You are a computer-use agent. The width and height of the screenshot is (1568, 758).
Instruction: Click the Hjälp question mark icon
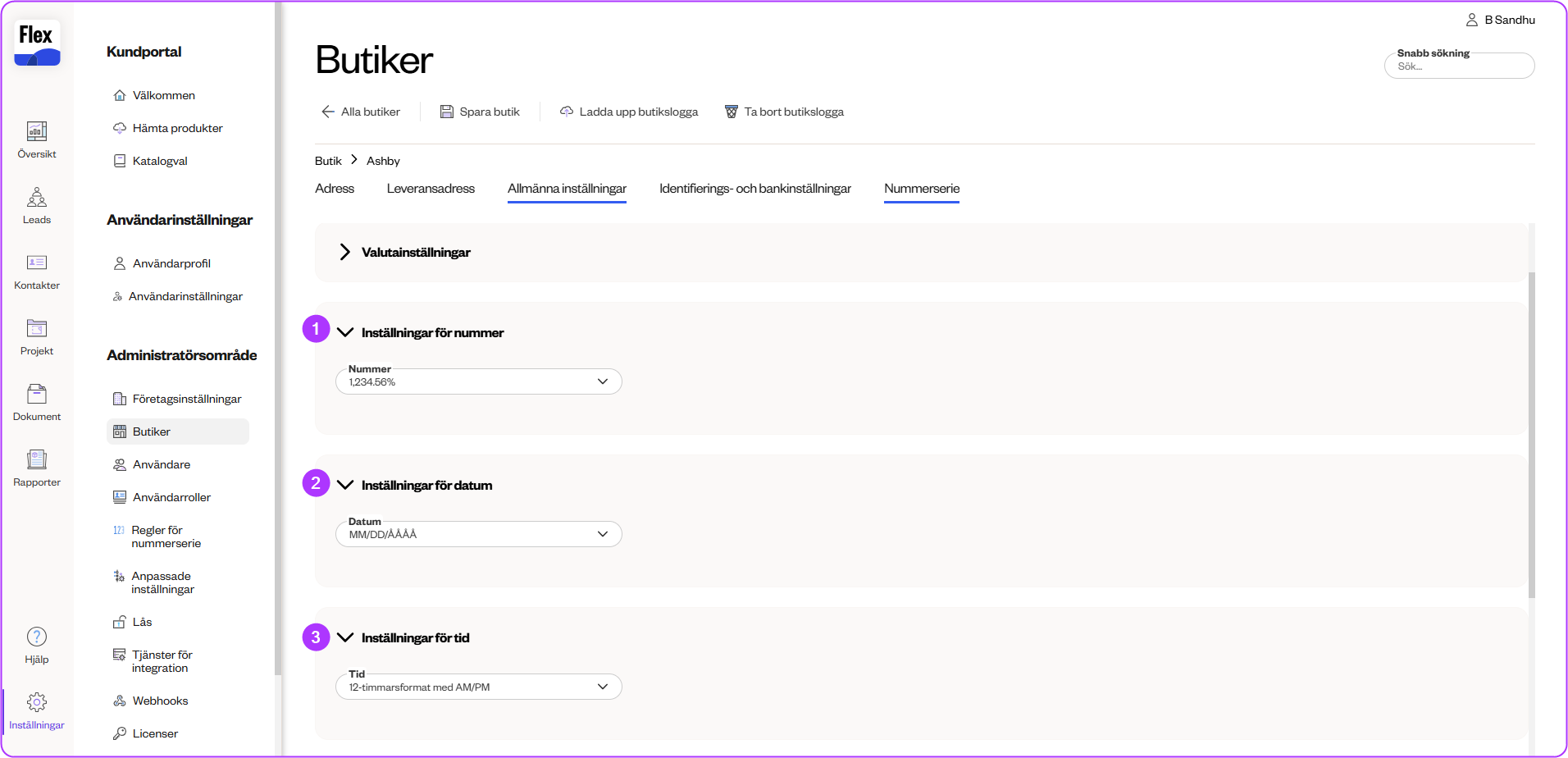[37, 637]
